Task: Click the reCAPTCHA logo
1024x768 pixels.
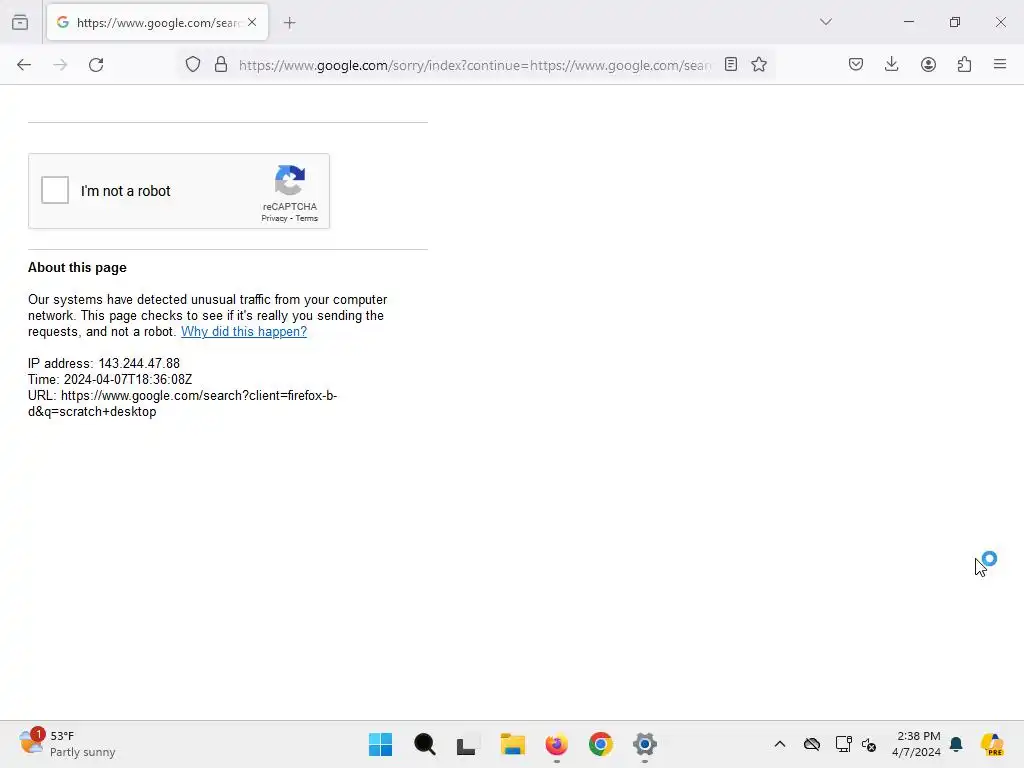Action: click(290, 180)
